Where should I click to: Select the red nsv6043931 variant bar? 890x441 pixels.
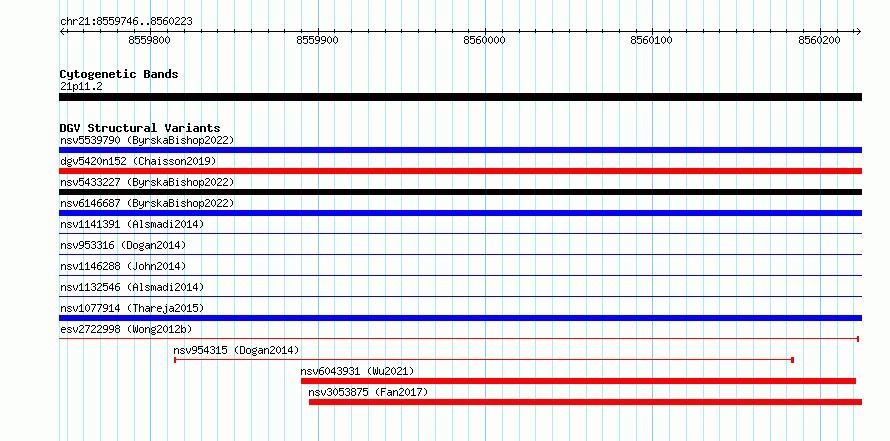click(x=578, y=381)
